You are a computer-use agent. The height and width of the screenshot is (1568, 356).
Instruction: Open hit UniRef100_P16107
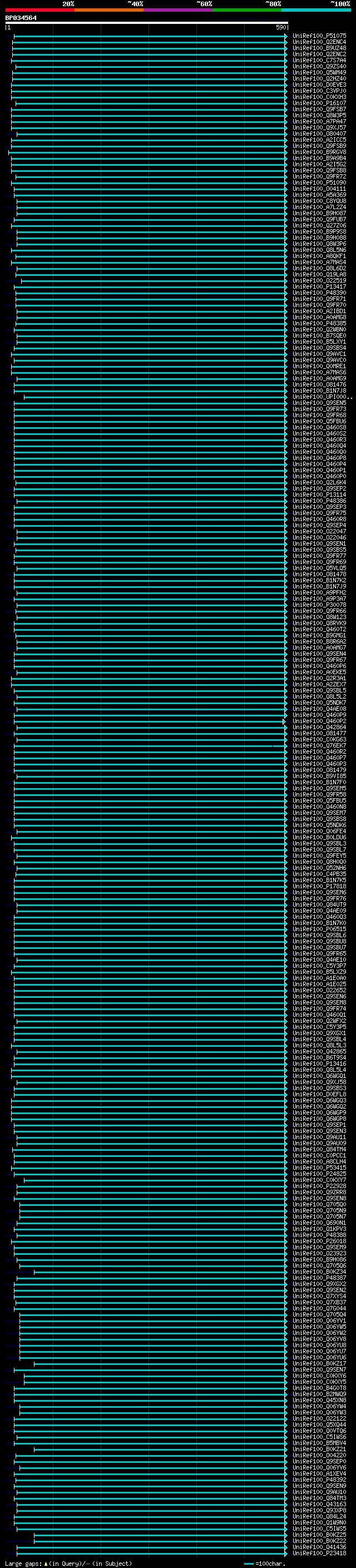click(x=319, y=103)
